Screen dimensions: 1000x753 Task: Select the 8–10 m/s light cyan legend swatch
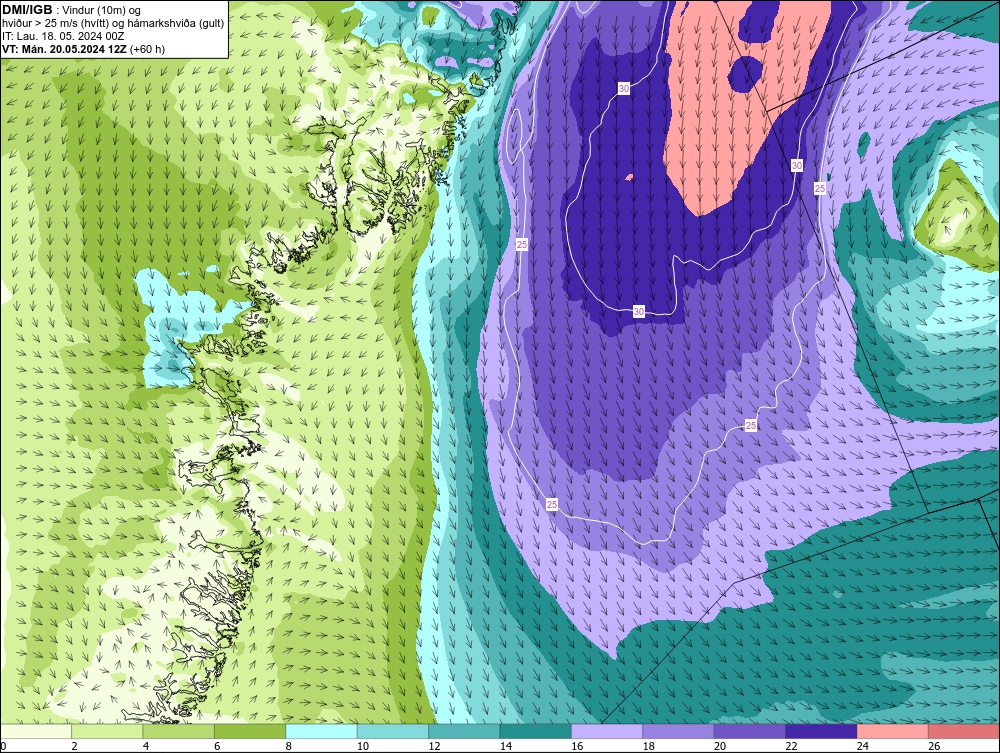click(321, 731)
